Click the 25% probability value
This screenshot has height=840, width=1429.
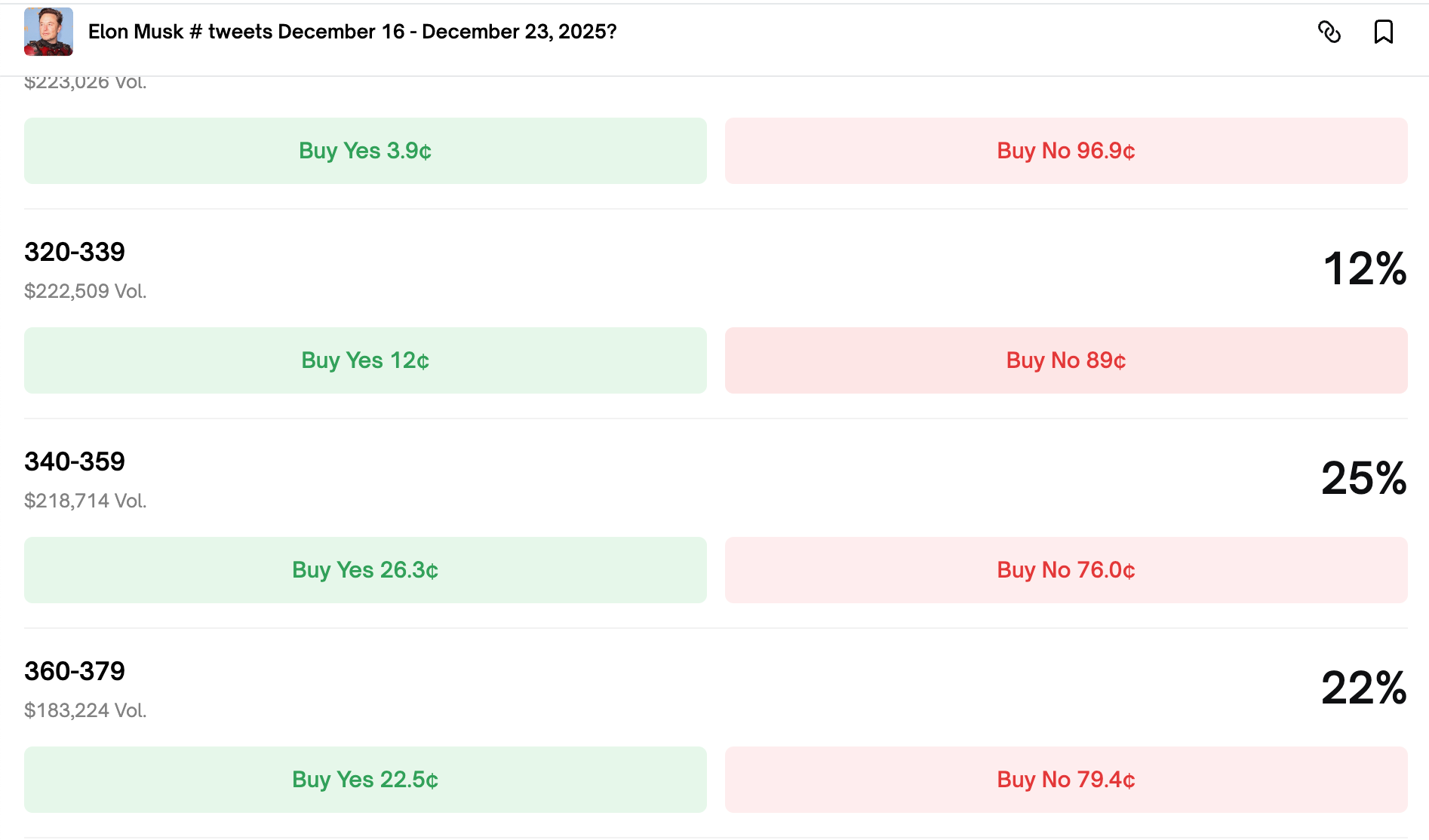pyautogui.click(x=1363, y=478)
